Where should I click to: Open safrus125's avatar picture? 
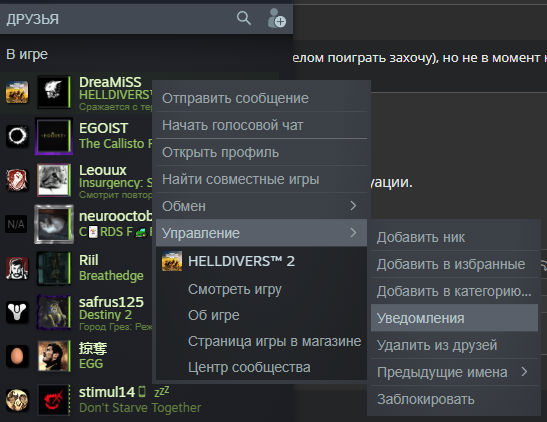[53, 312]
